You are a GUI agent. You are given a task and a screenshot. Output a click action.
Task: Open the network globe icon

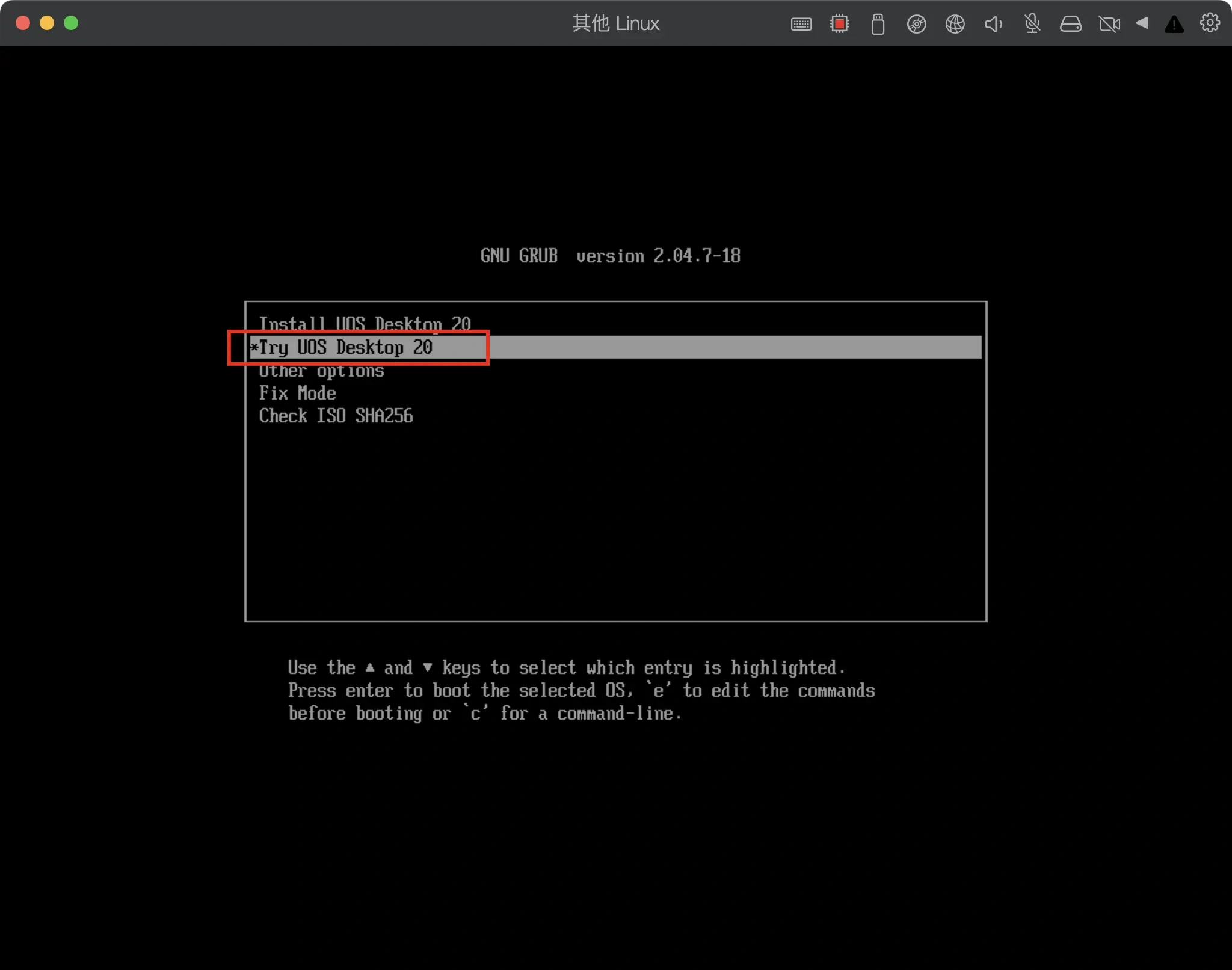(x=955, y=24)
